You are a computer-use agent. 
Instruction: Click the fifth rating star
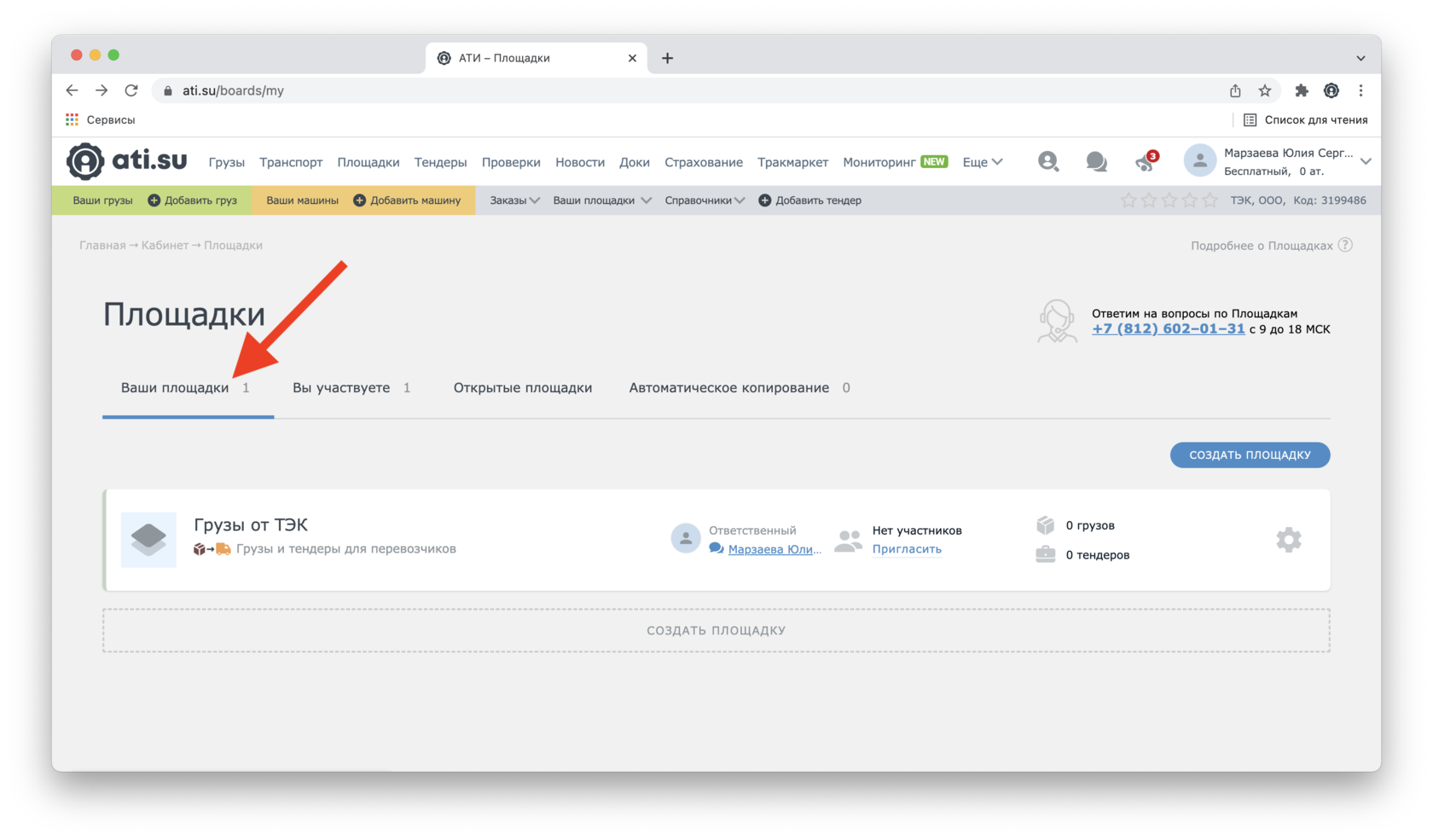point(1210,200)
